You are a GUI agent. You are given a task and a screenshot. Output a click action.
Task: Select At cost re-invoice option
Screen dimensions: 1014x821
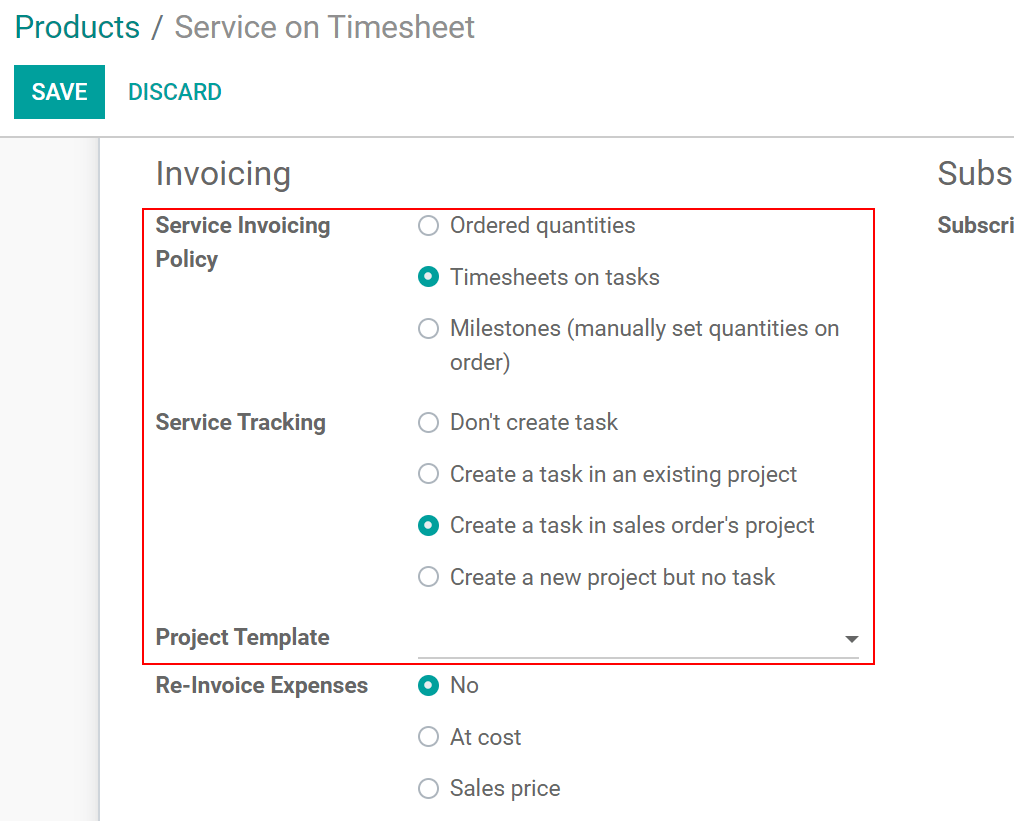pyautogui.click(x=429, y=738)
